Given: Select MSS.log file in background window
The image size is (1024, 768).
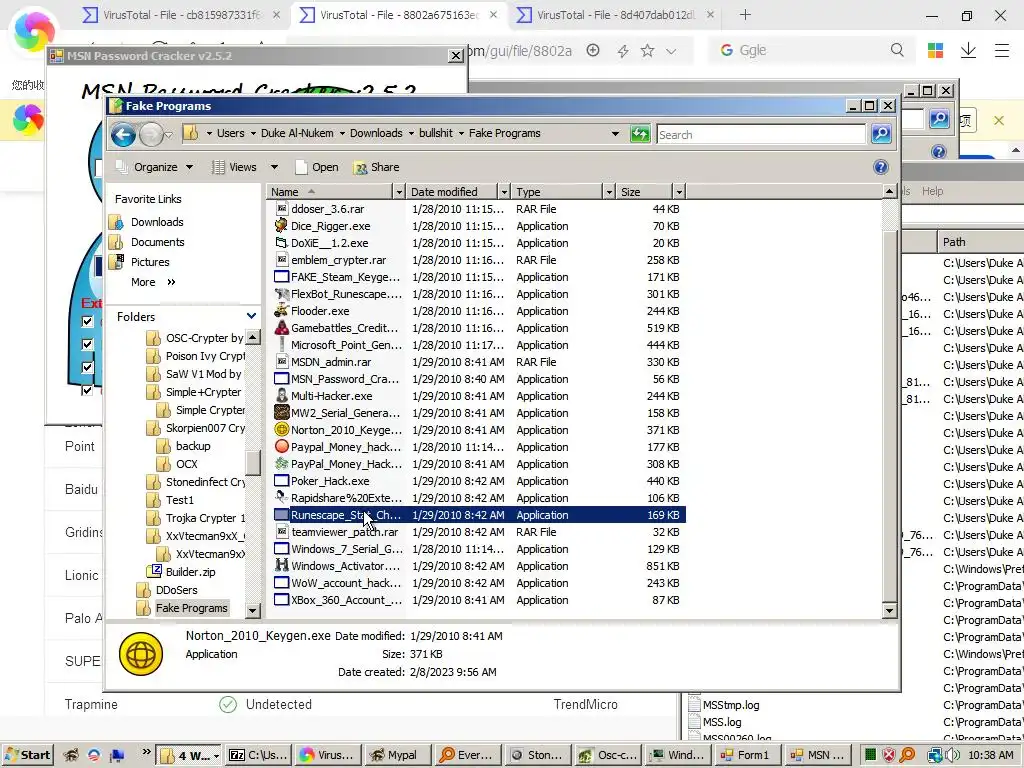Looking at the screenshot, I should pyautogui.click(x=722, y=722).
